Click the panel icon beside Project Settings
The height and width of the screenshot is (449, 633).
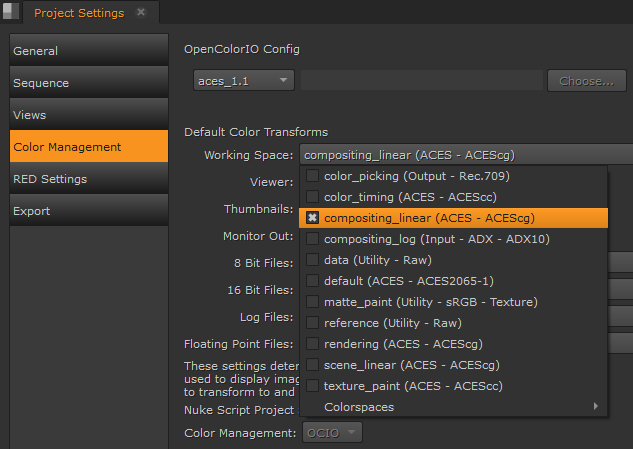point(11,12)
